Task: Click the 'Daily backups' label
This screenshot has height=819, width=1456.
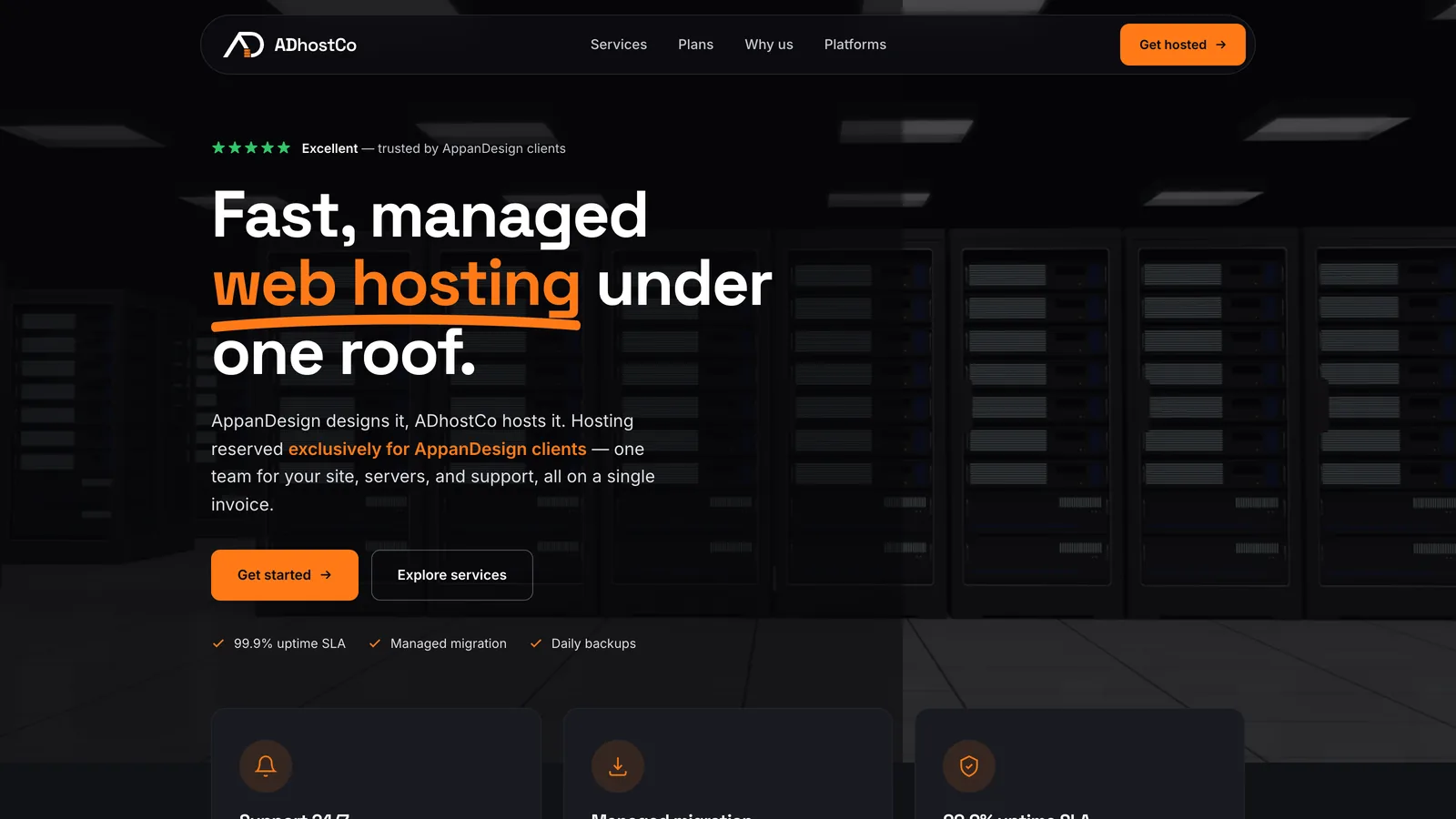Action: tap(593, 643)
